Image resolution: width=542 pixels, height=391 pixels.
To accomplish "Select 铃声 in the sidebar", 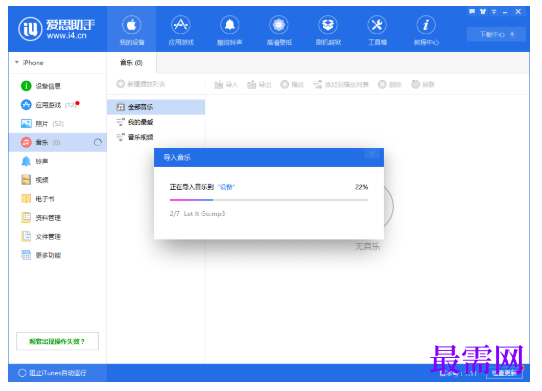I will pos(58,161).
